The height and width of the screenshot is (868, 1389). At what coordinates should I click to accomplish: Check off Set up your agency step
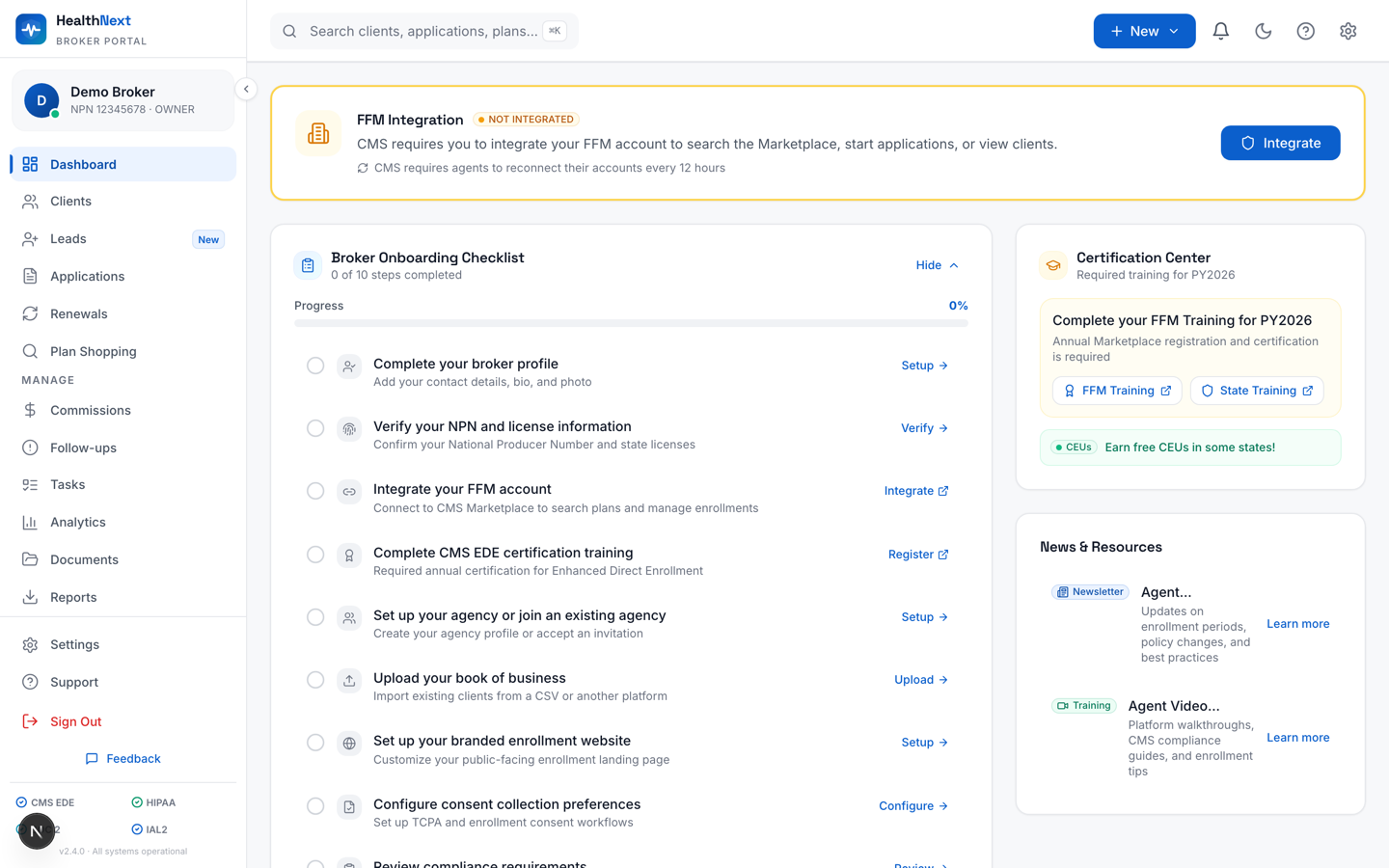pyautogui.click(x=315, y=617)
